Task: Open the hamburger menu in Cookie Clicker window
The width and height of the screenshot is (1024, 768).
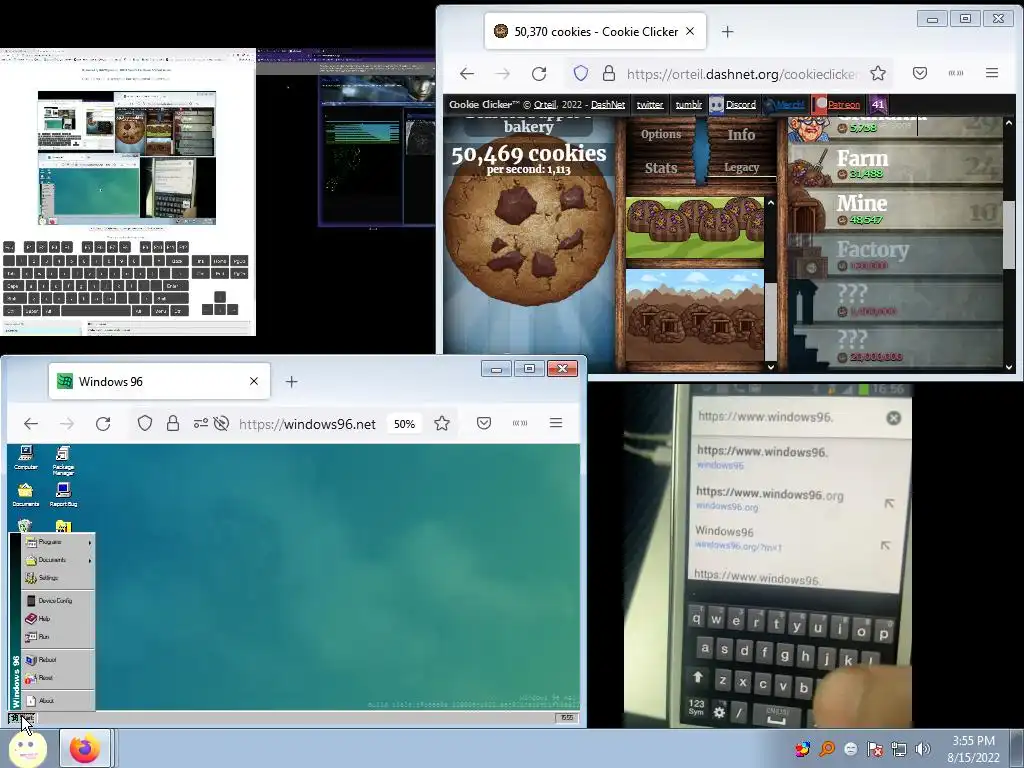Action: point(991,73)
